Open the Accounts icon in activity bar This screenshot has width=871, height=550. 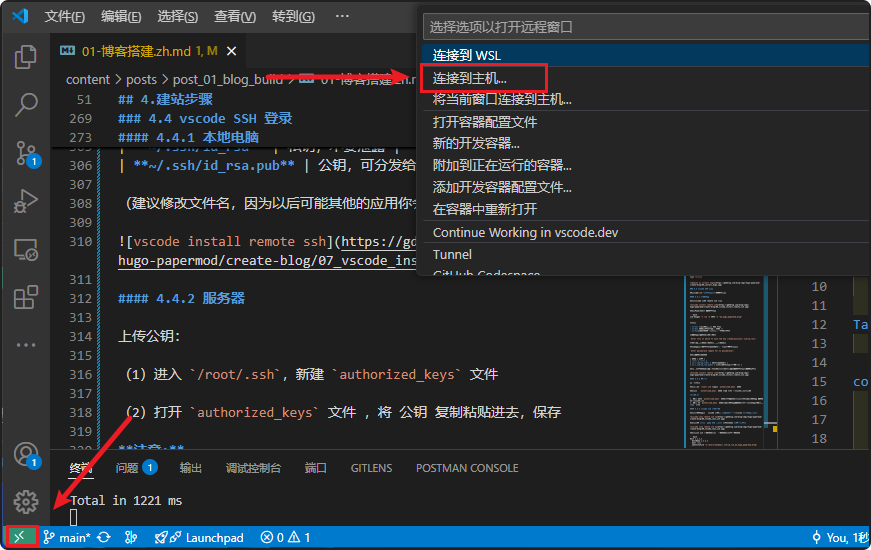click(25, 455)
